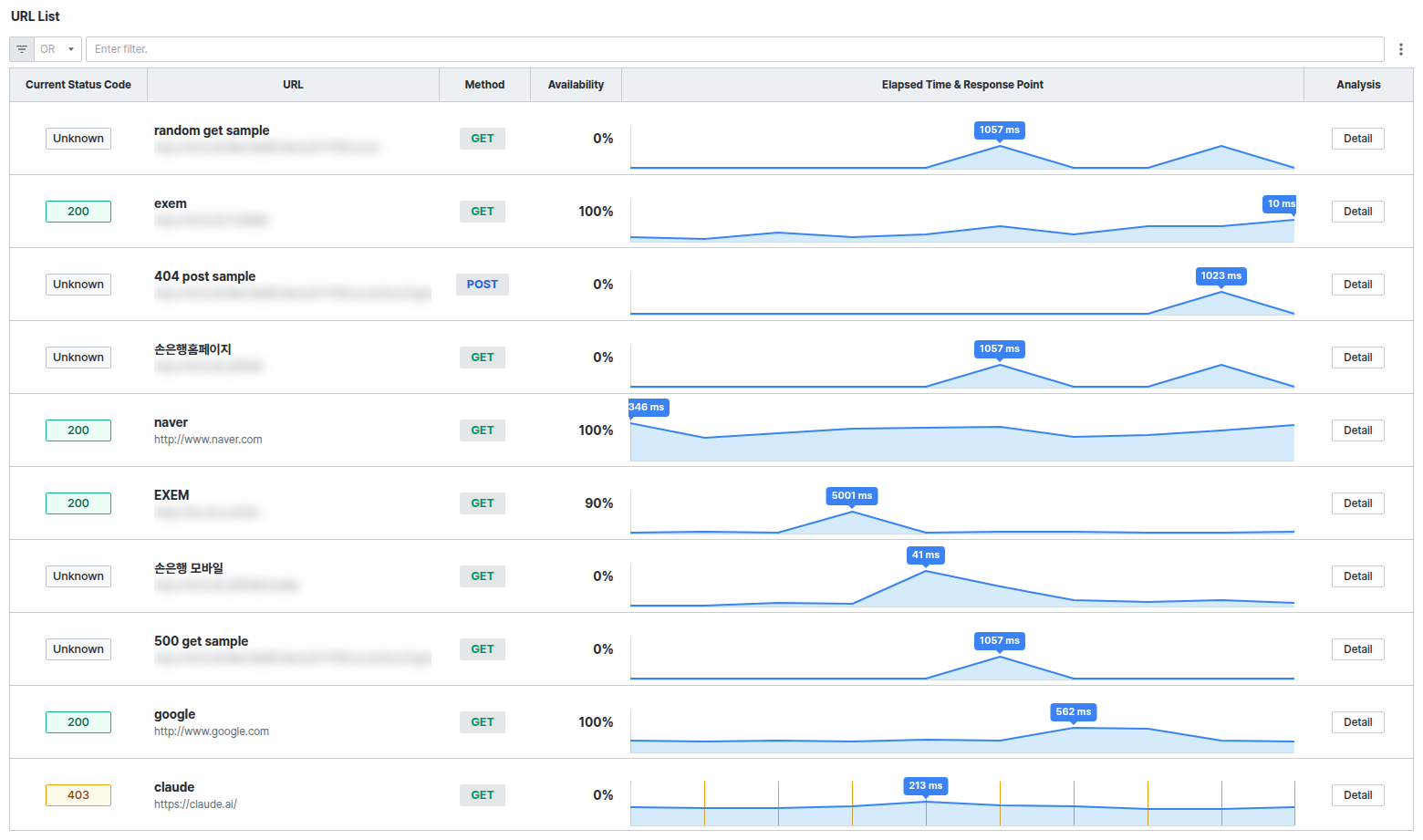Expand the OR filter operator dropdown
Image resolution: width=1423 pixels, height=840 pixels.
[57, 49]
